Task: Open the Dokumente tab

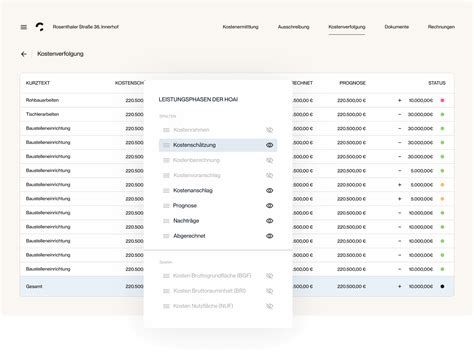Action: click(x=397, y=27)
